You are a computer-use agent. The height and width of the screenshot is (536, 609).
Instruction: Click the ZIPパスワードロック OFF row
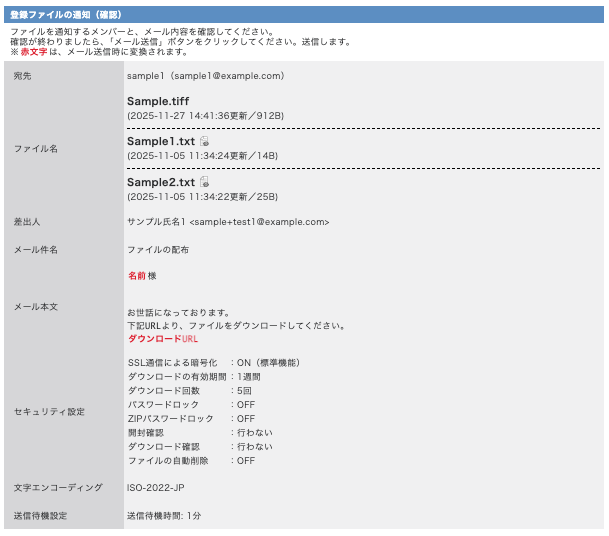click(x=191, y=419)
